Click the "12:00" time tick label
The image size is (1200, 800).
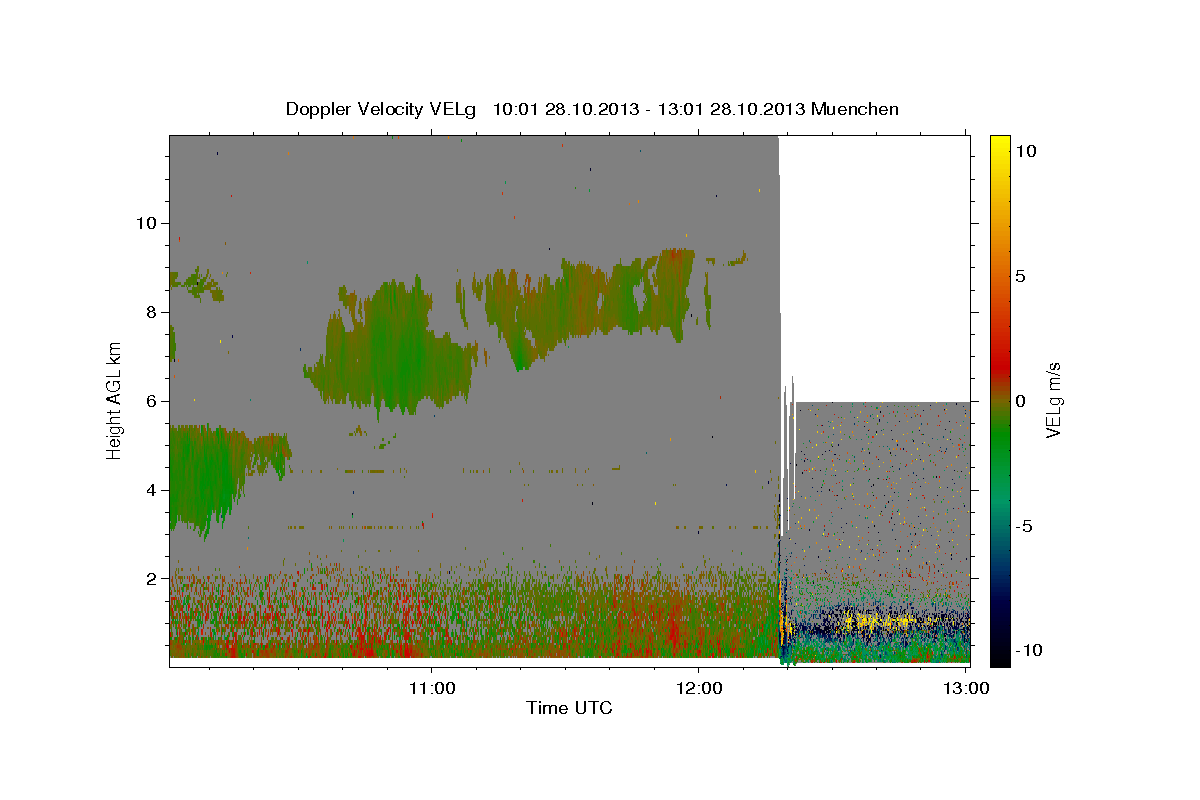(x=698, y=688)
